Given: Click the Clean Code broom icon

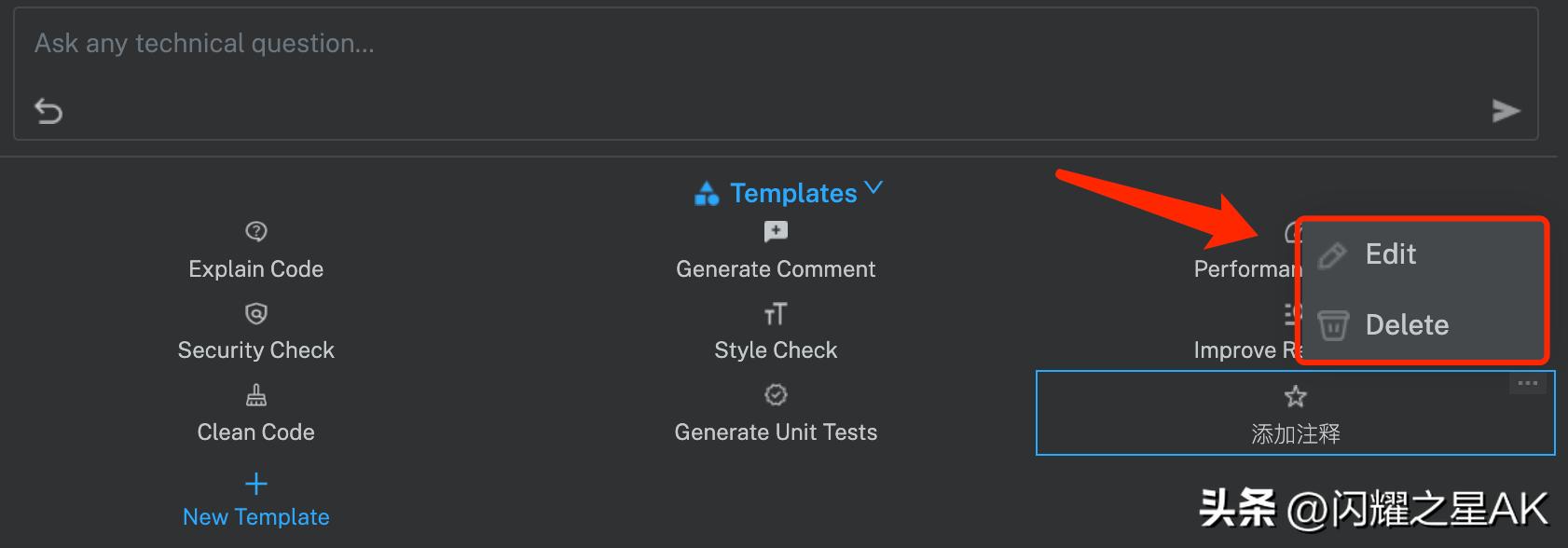Looking at the screenshot, I should tap(256, 396).
